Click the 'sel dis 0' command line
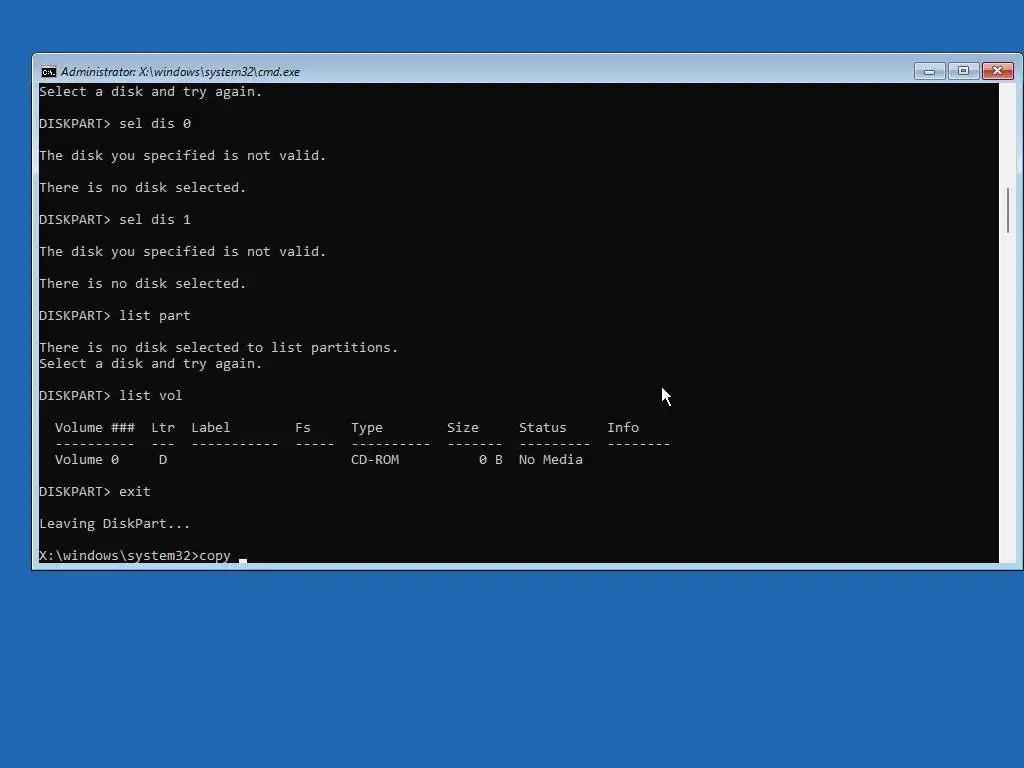The image size is (1024, 768). tap(115, 123)
